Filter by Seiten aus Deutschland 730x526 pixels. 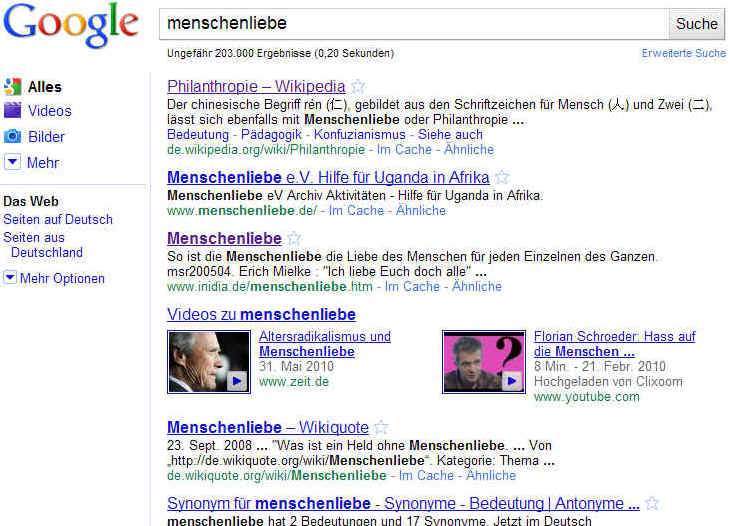(43, 245)
